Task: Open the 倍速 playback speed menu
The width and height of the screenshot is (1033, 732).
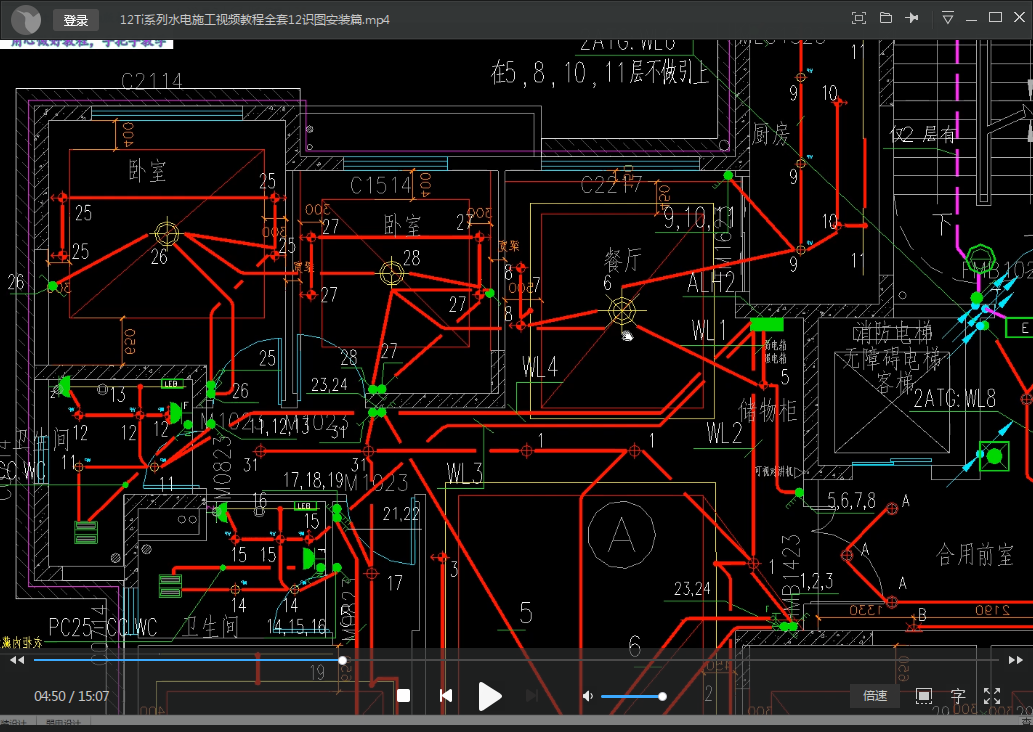Action: pyautogui.click(x=875, y=696)
